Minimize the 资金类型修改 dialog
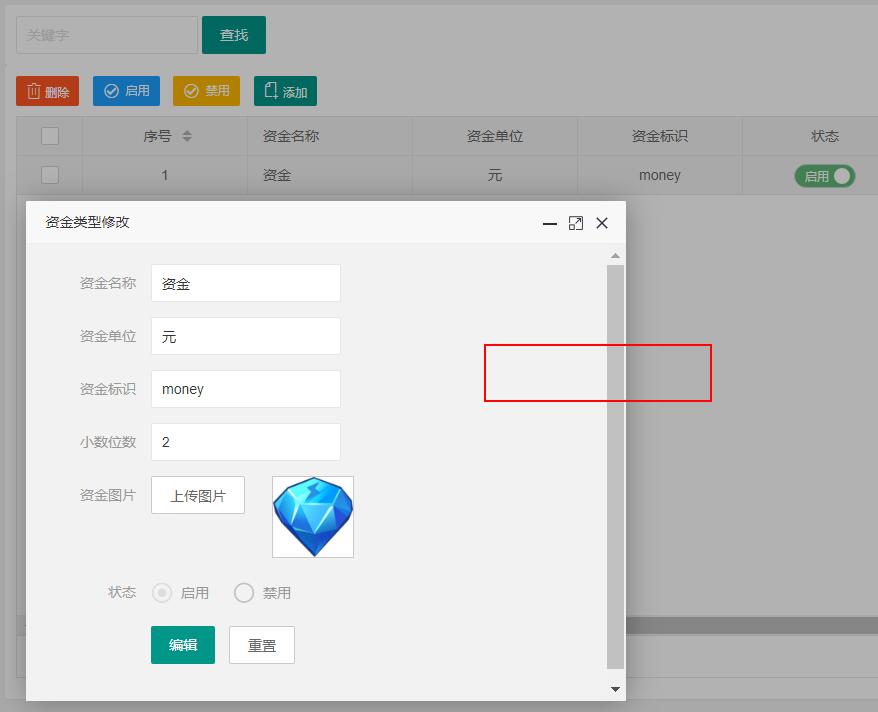 [549, 223]
